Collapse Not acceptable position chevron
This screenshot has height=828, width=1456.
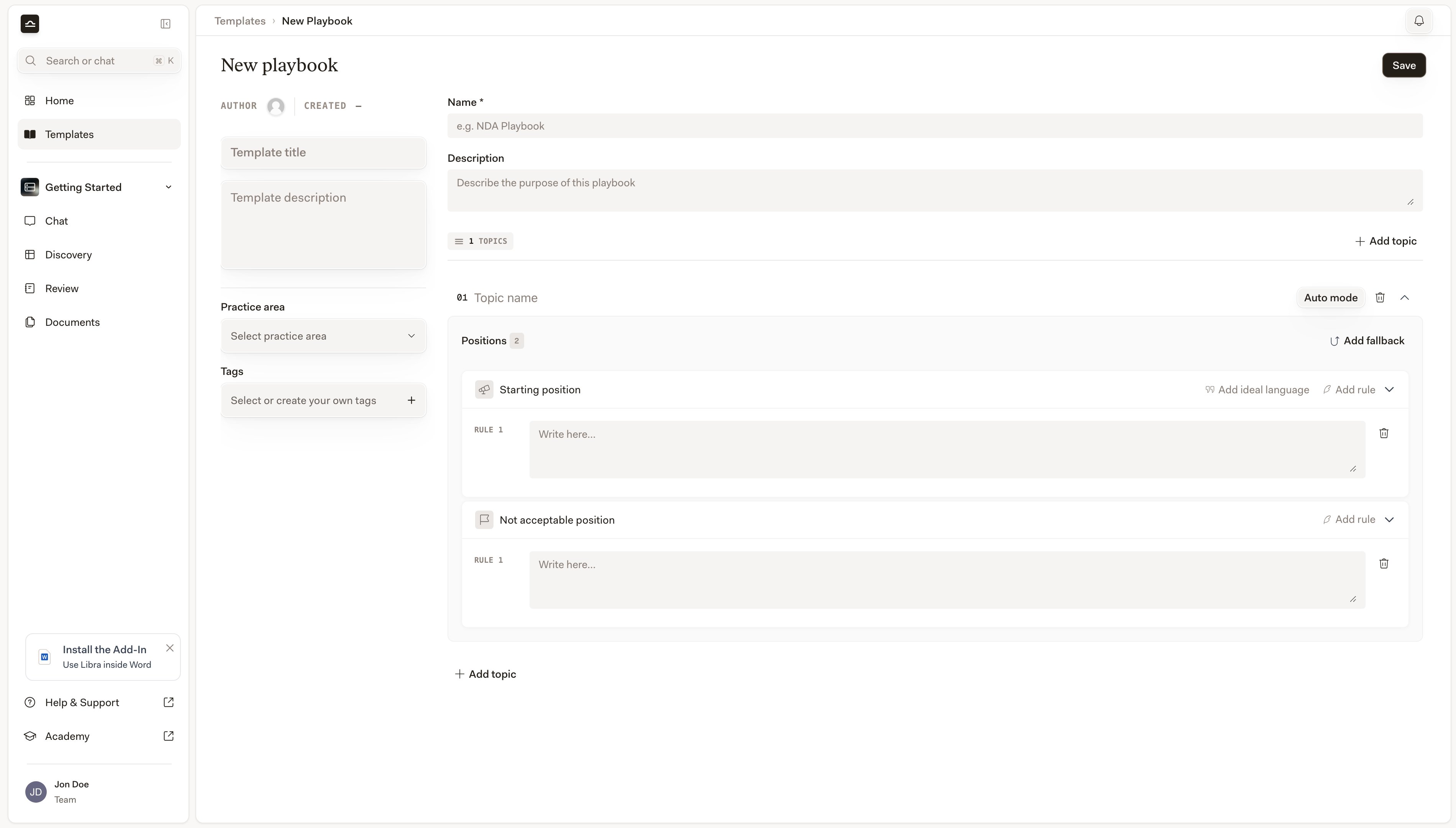1389,520
